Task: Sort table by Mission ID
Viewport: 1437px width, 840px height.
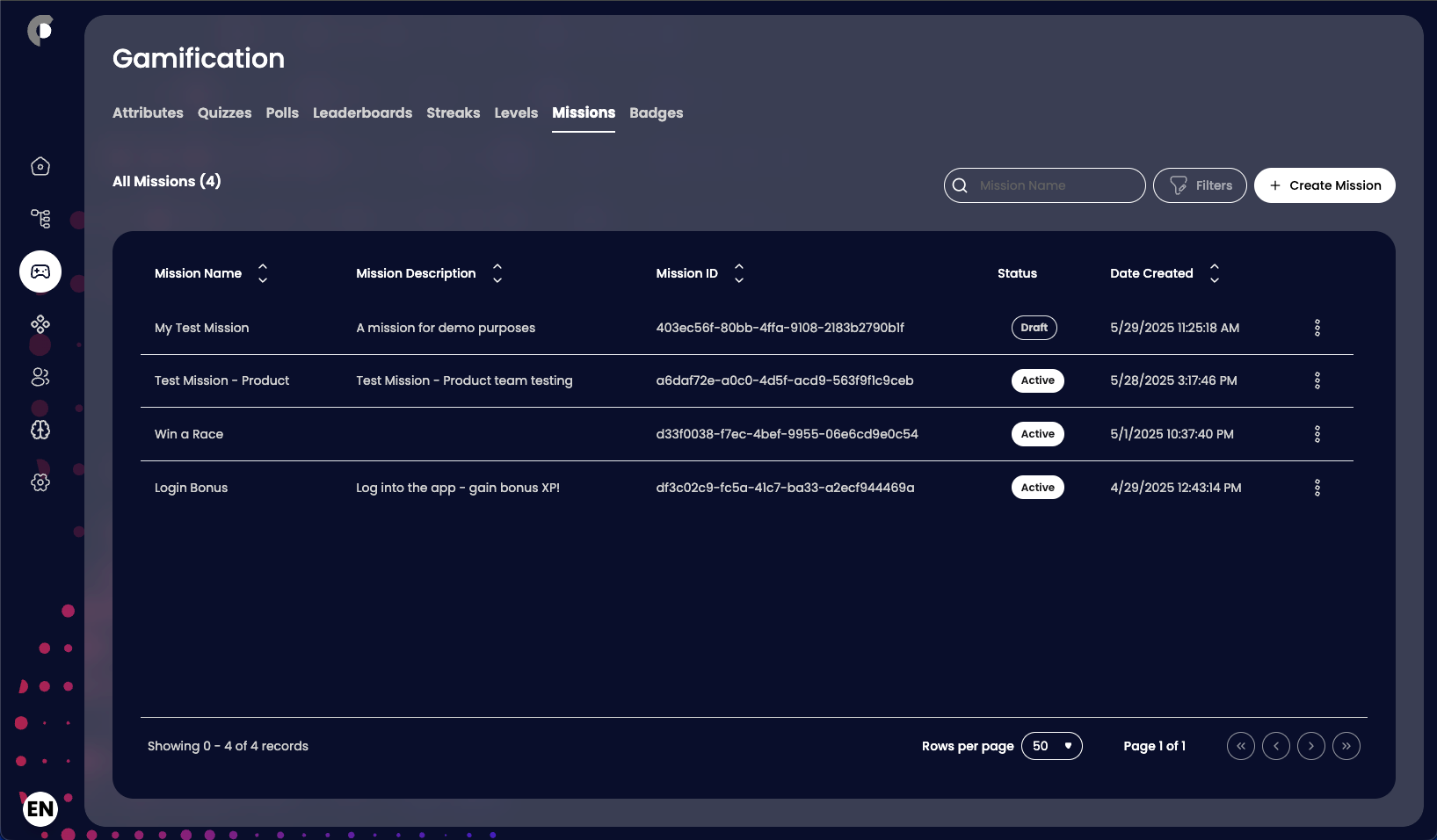Action: click(x=738, y=273)
